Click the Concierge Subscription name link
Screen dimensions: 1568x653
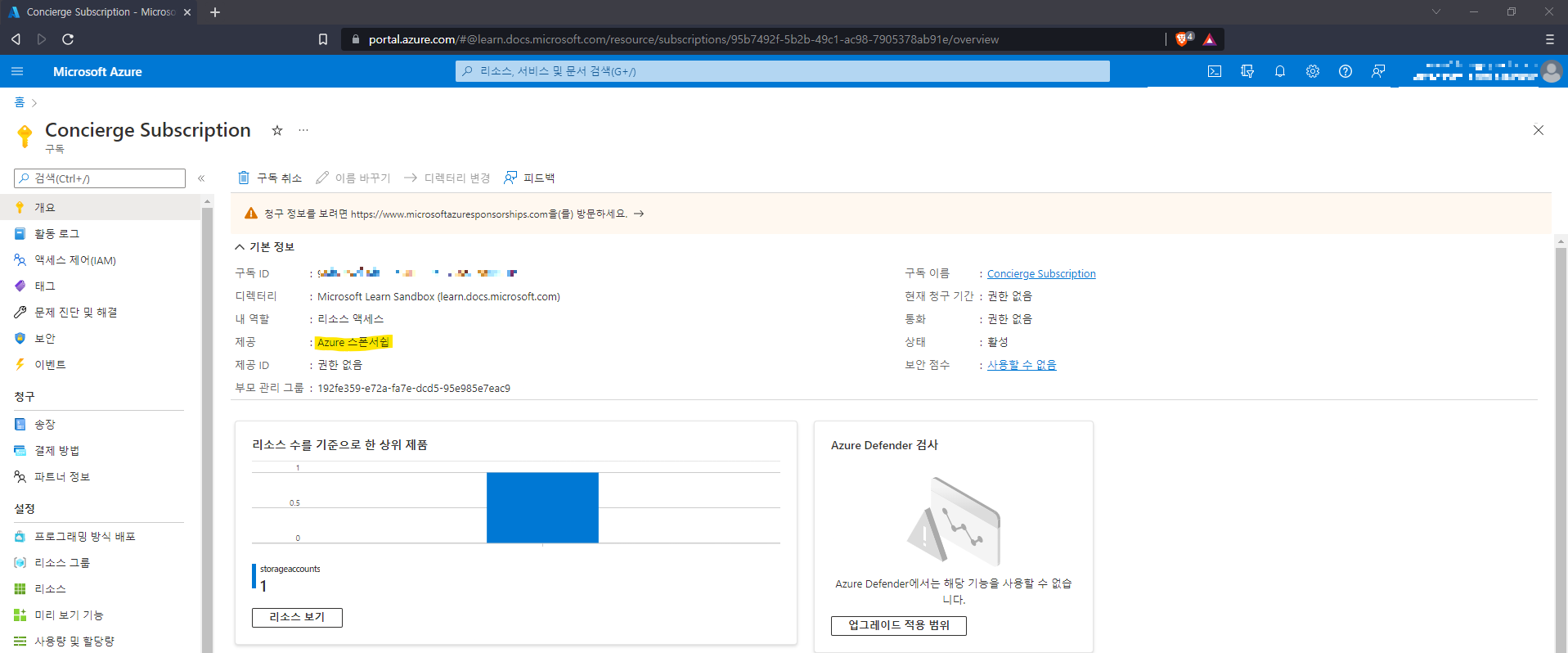1041,274
